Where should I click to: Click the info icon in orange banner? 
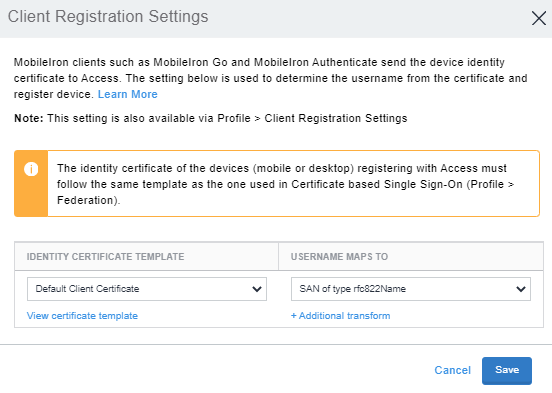(x=31, y=169)
